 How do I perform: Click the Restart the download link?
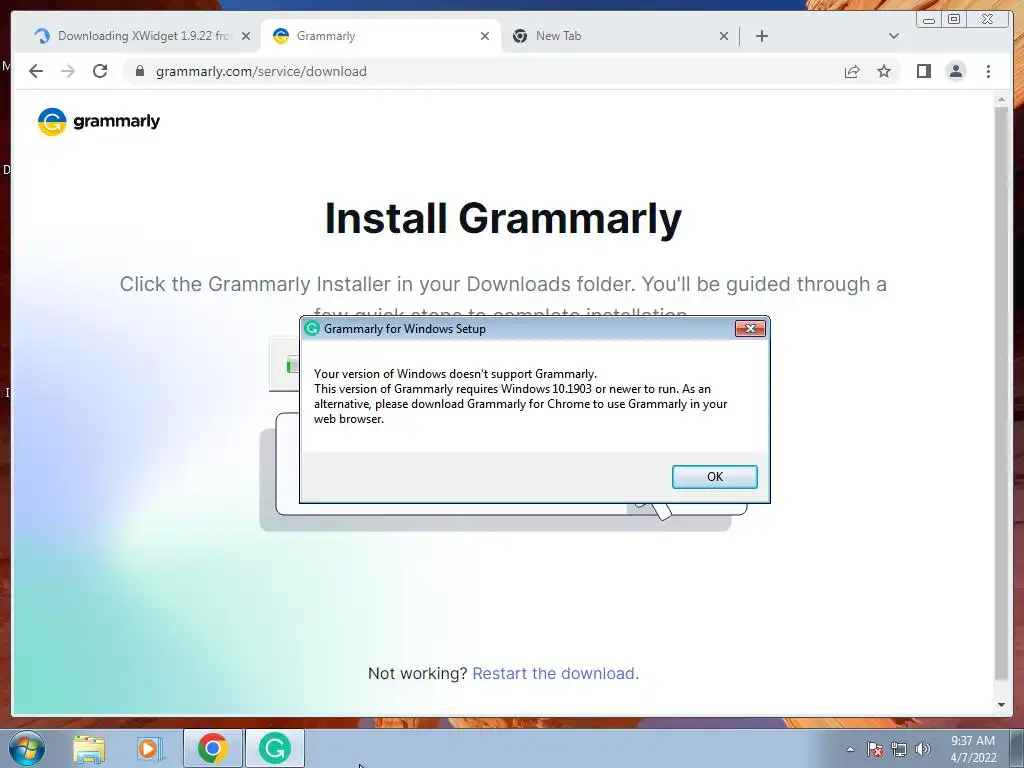(x=555, y=673)
